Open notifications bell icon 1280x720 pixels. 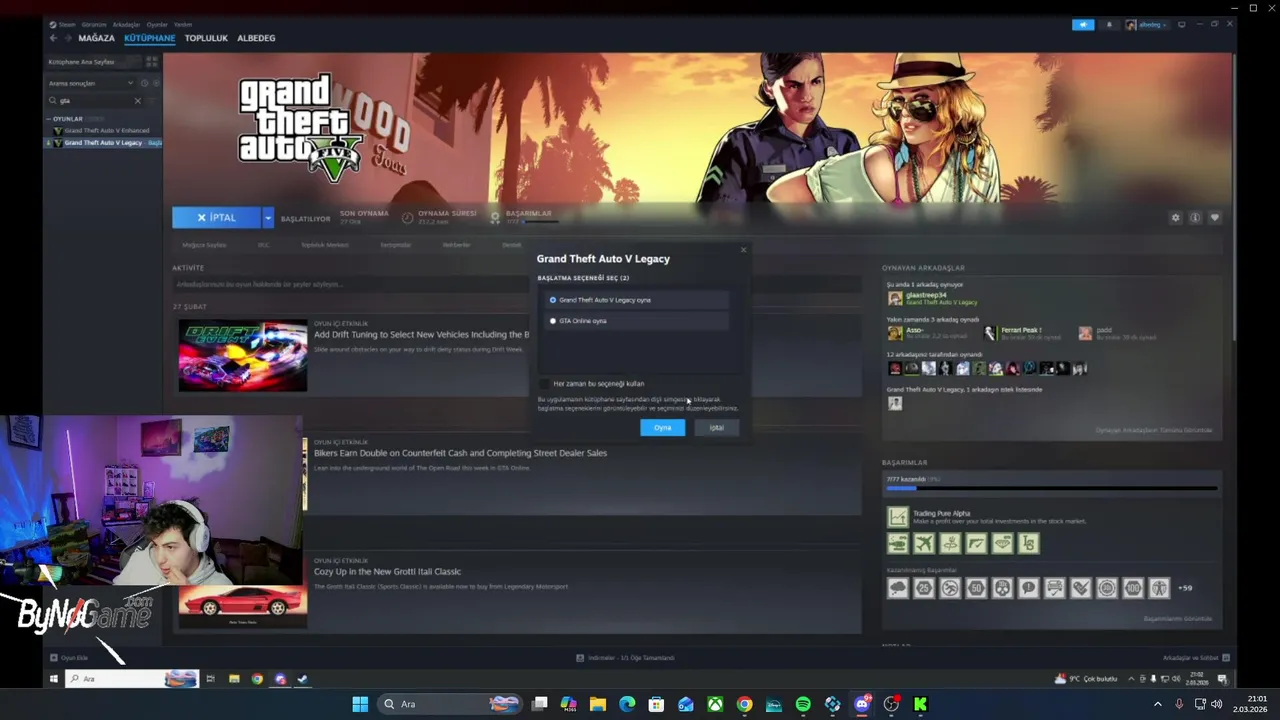click(1109, 25)
